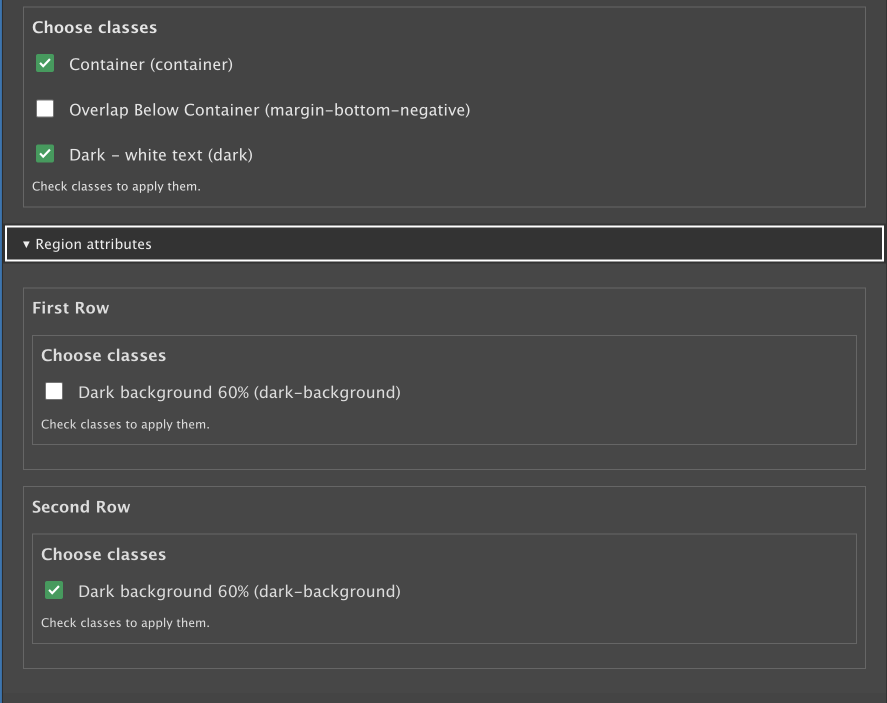Image resolution: width=887 pixels, height=703 pixels.
Task: Click Choose classes heading under First Row
Action: [x=103, y=355]
